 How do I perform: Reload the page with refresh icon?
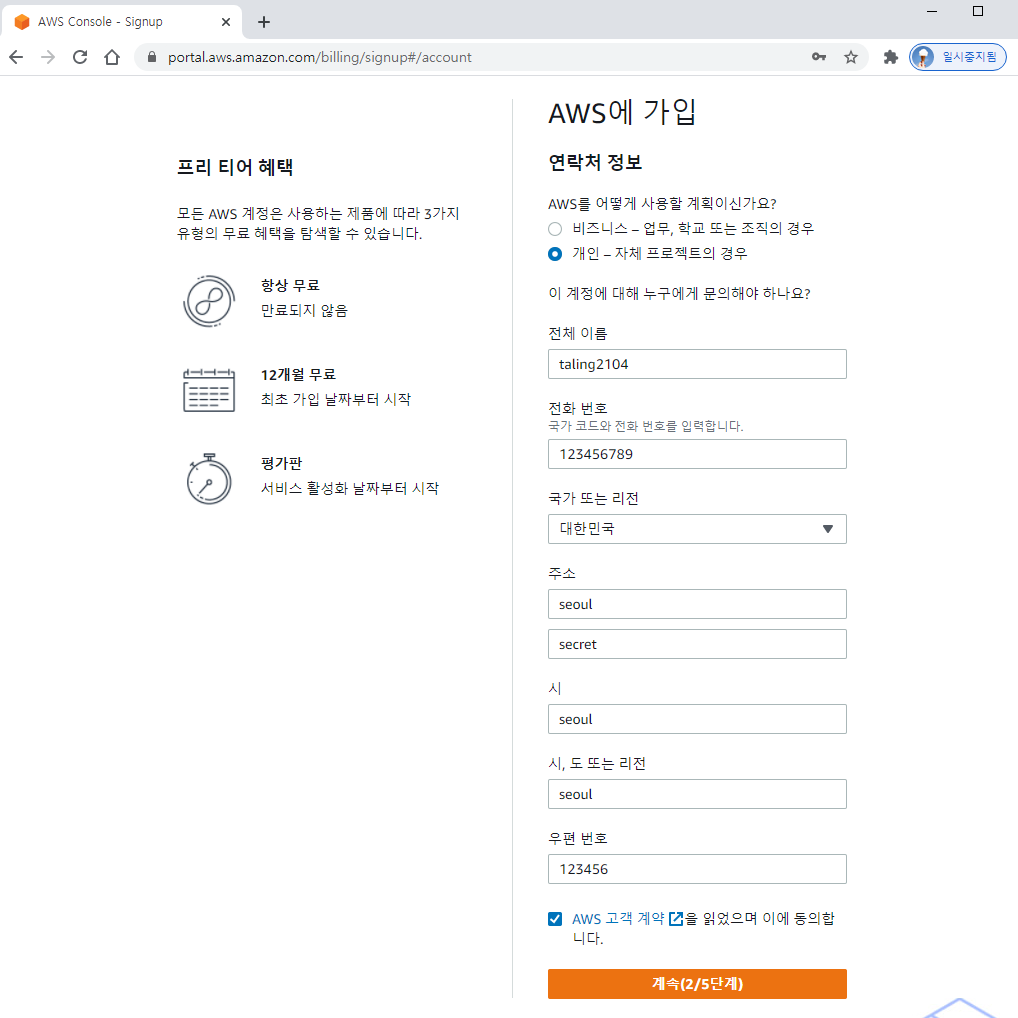click(x=80, y=57)
